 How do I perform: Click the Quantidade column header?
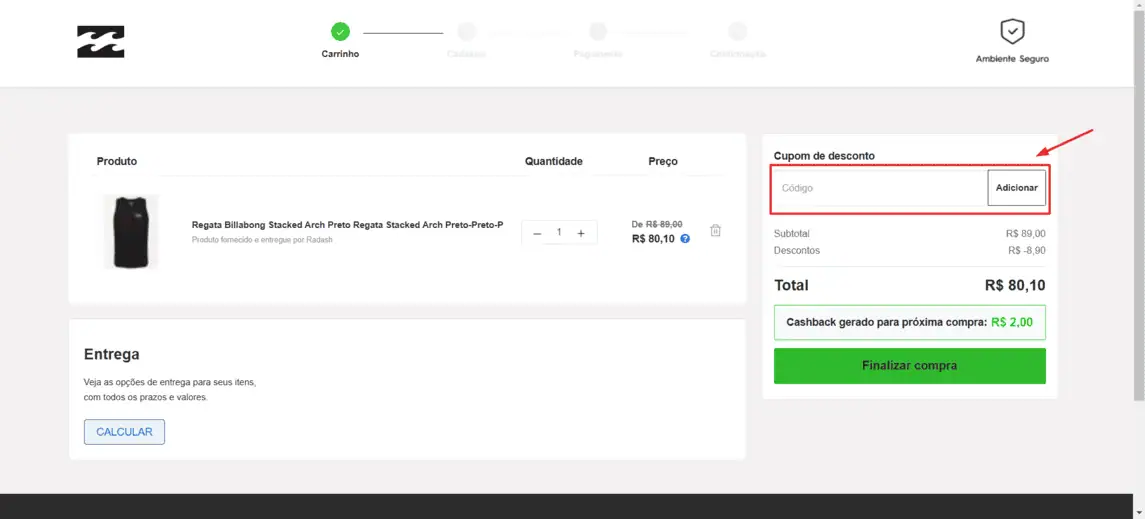pyautogui.click(x=554, y=161)
